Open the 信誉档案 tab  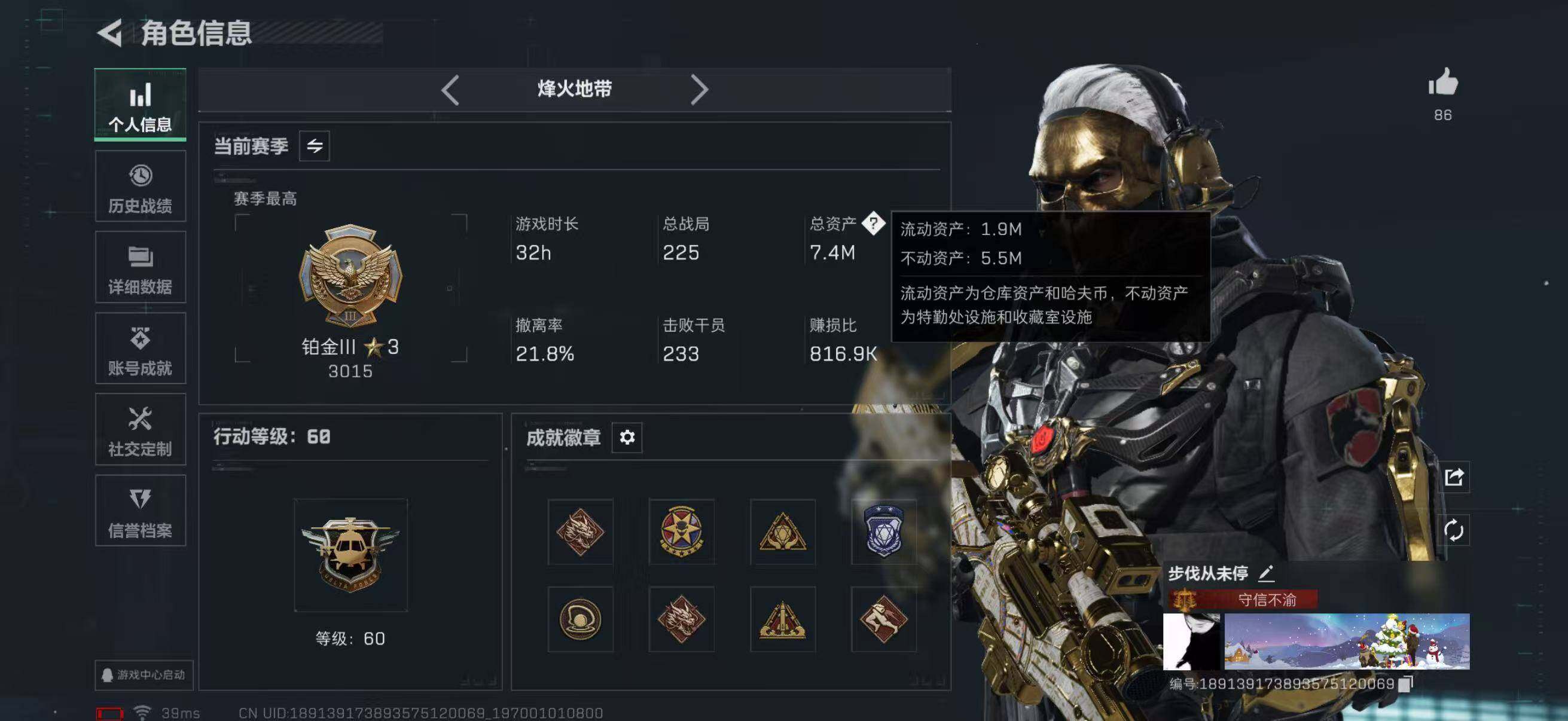click(141, 511)
